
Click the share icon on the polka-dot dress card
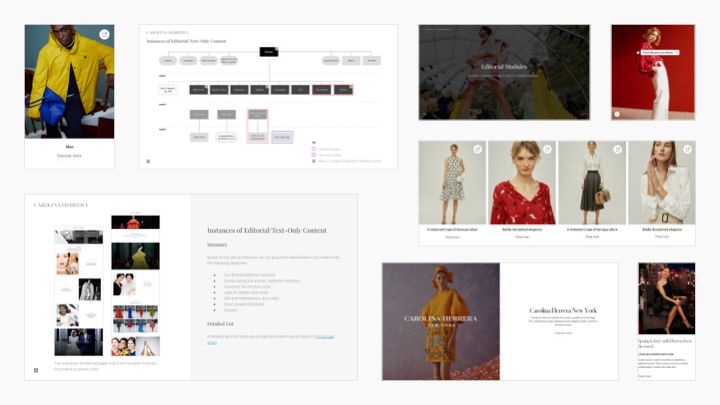pyautogui.click(x=478, y=149)
